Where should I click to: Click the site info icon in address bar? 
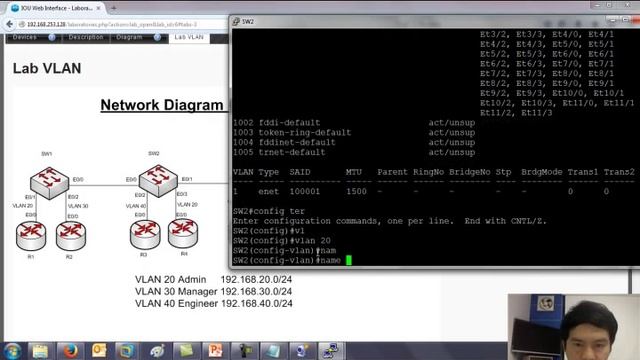pyautogui.click(x=22, y=24)
